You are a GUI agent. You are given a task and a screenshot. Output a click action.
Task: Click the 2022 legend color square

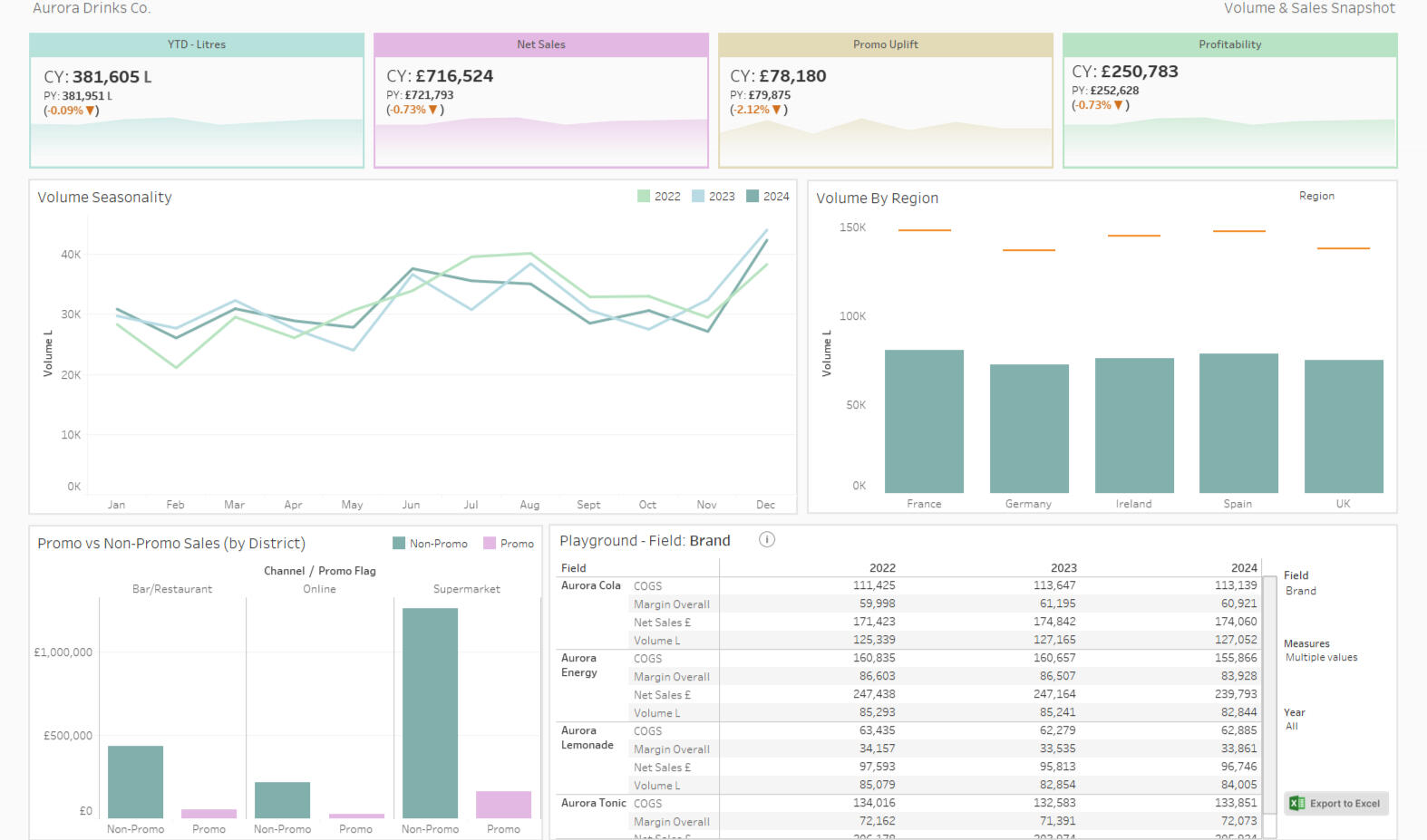644,197
